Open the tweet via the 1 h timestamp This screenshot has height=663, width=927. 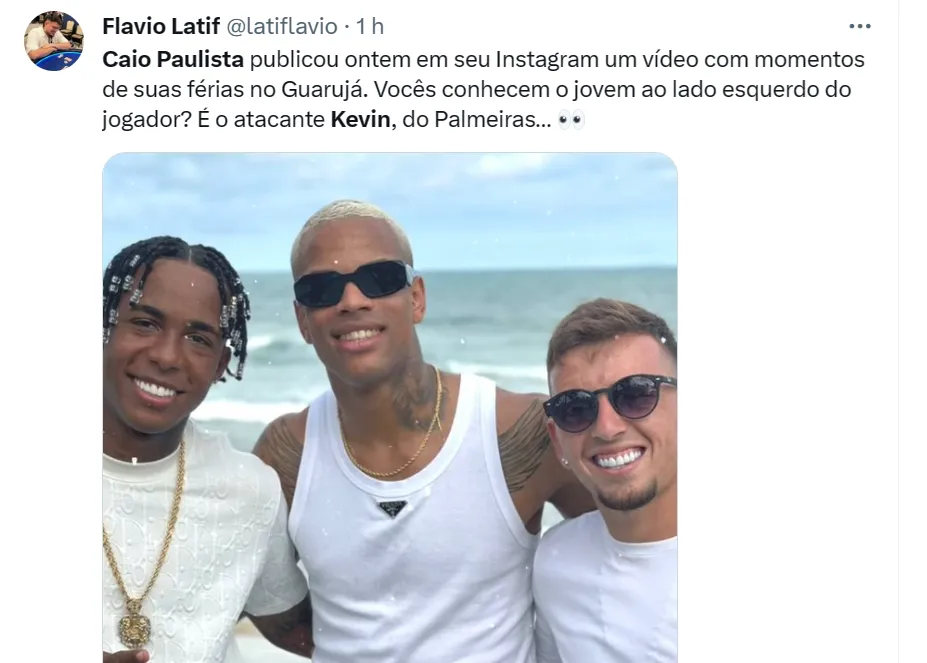coord(369,26)
